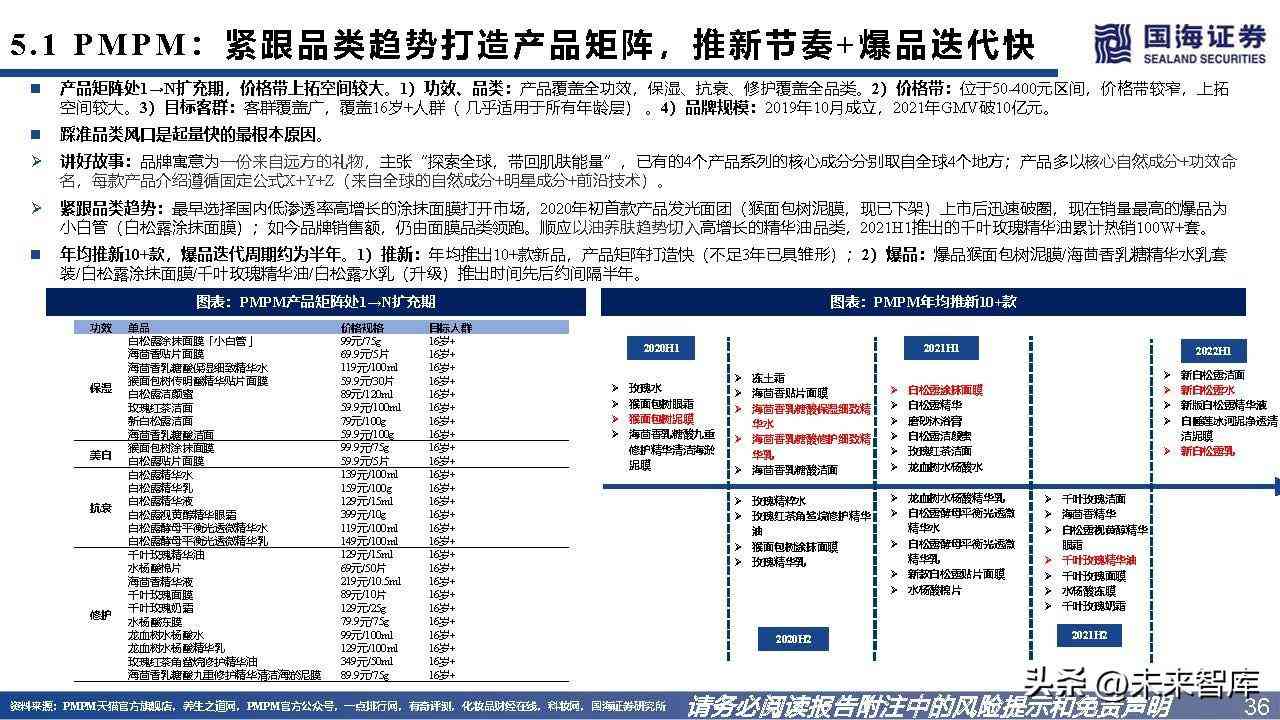The height and width of the screenshot is (720, 1280).
Task: Click the arrow bullet before 讲好故事
Action: tap(36, 161)
